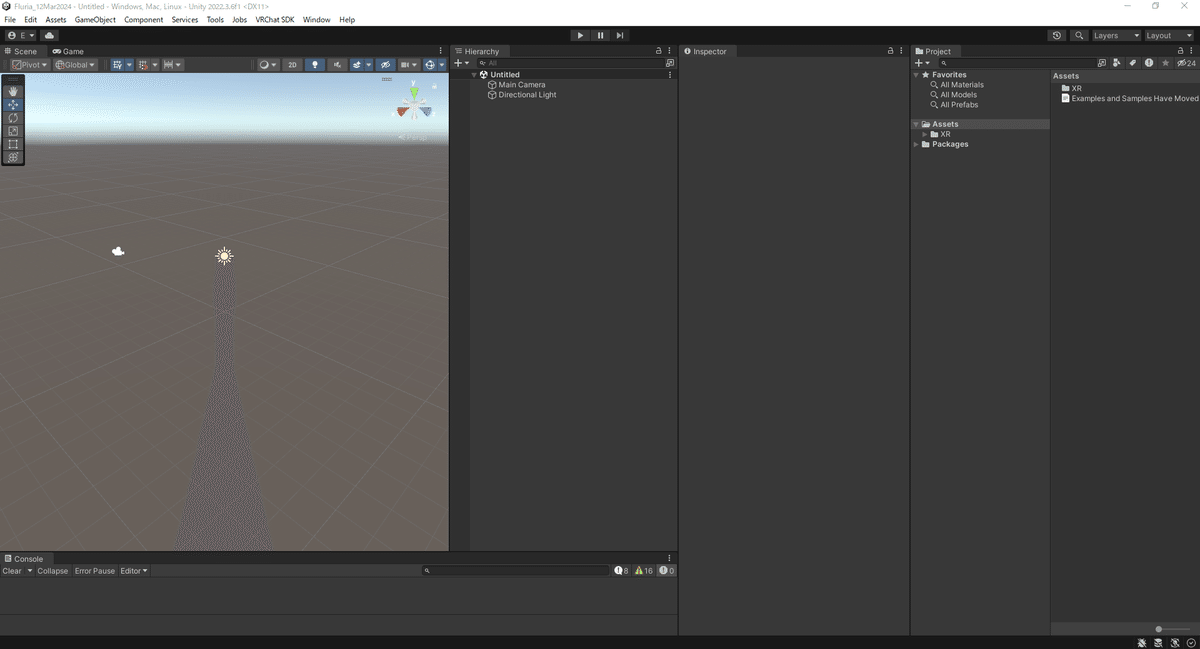Toggle hidden objects visibility in Scene
This screenshot has width=1200, height=649.
[x=385, y=65]
